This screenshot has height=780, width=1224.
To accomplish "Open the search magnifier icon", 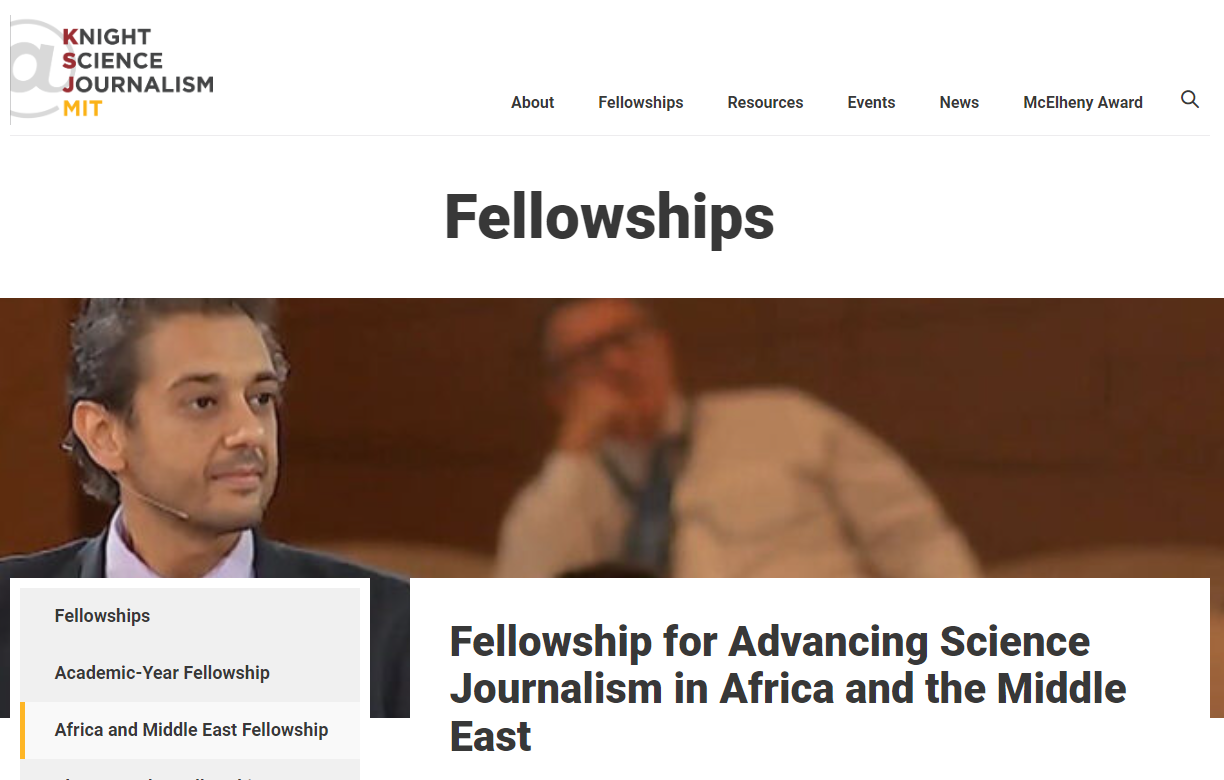I will point(1190,99).
